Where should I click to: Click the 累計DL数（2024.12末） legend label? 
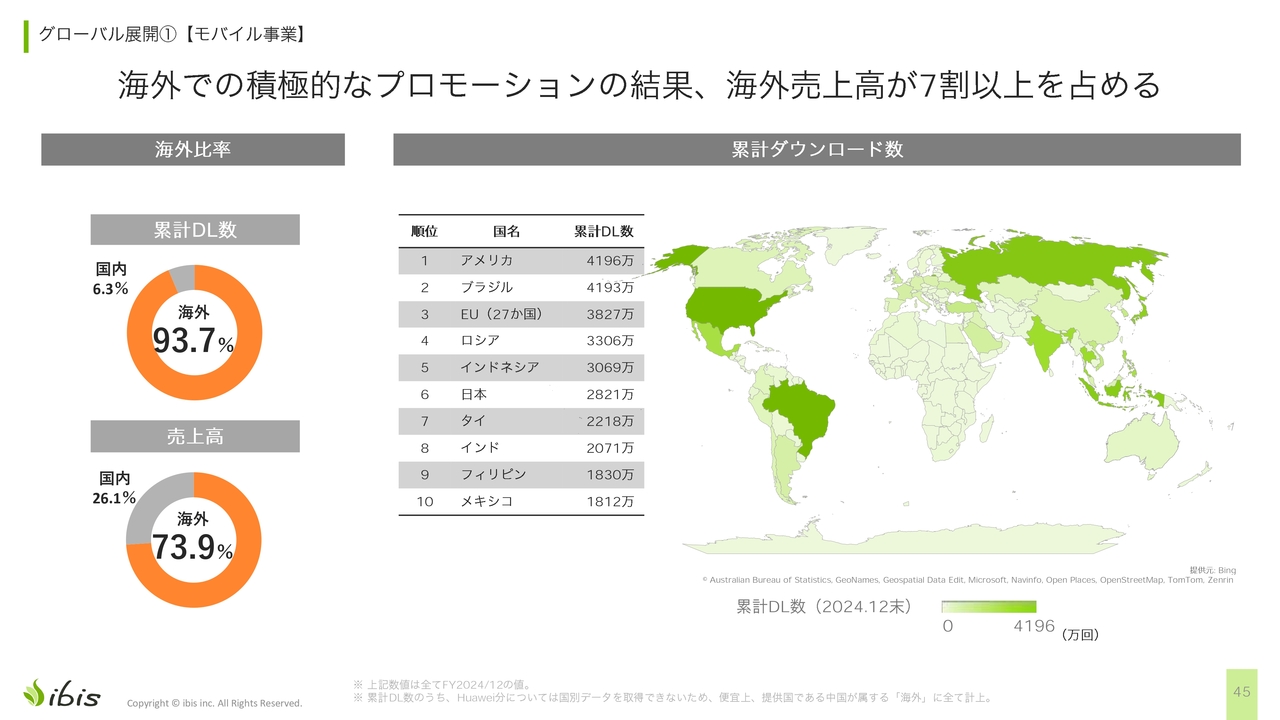tap(823, 607)
